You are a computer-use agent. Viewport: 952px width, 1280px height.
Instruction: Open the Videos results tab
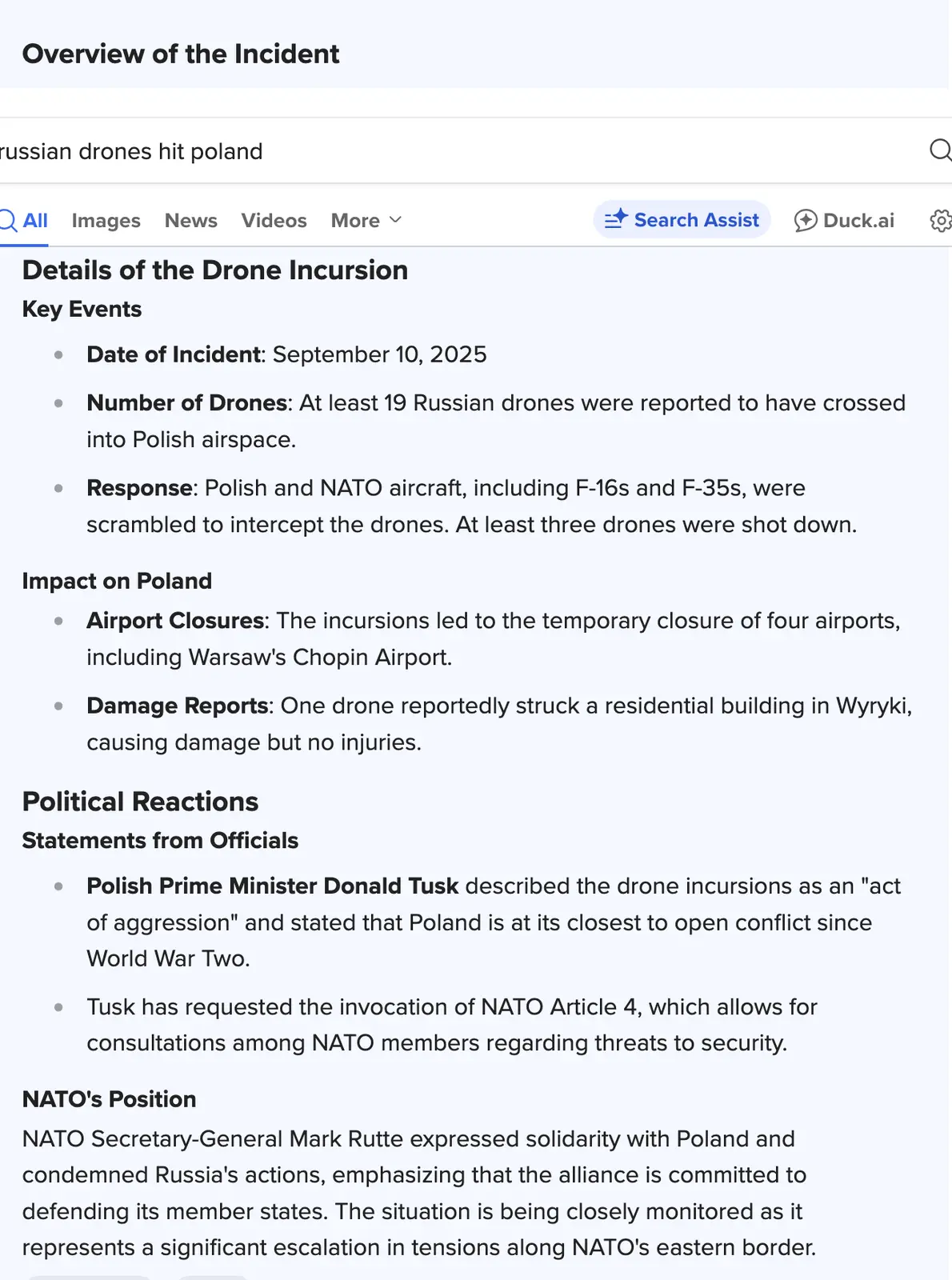click(x=274, y=221)
